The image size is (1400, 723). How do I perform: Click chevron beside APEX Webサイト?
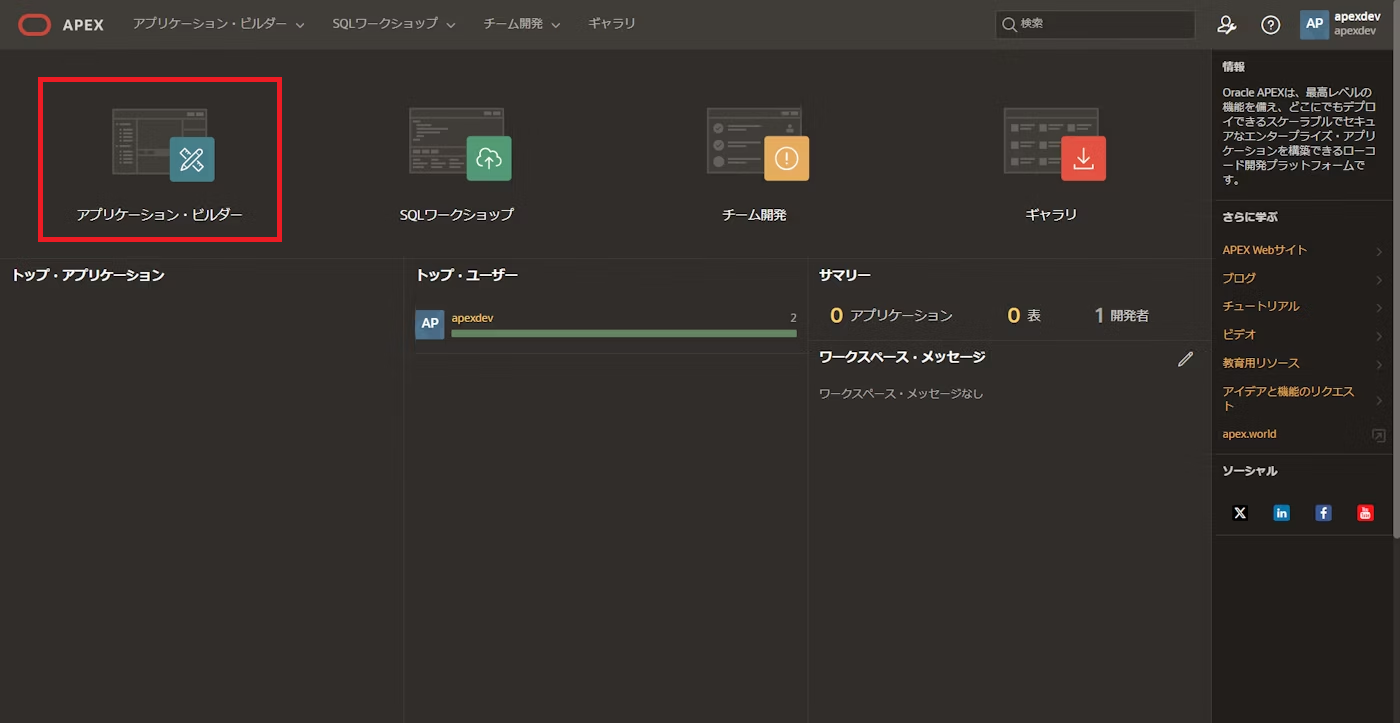[1379, 251]
